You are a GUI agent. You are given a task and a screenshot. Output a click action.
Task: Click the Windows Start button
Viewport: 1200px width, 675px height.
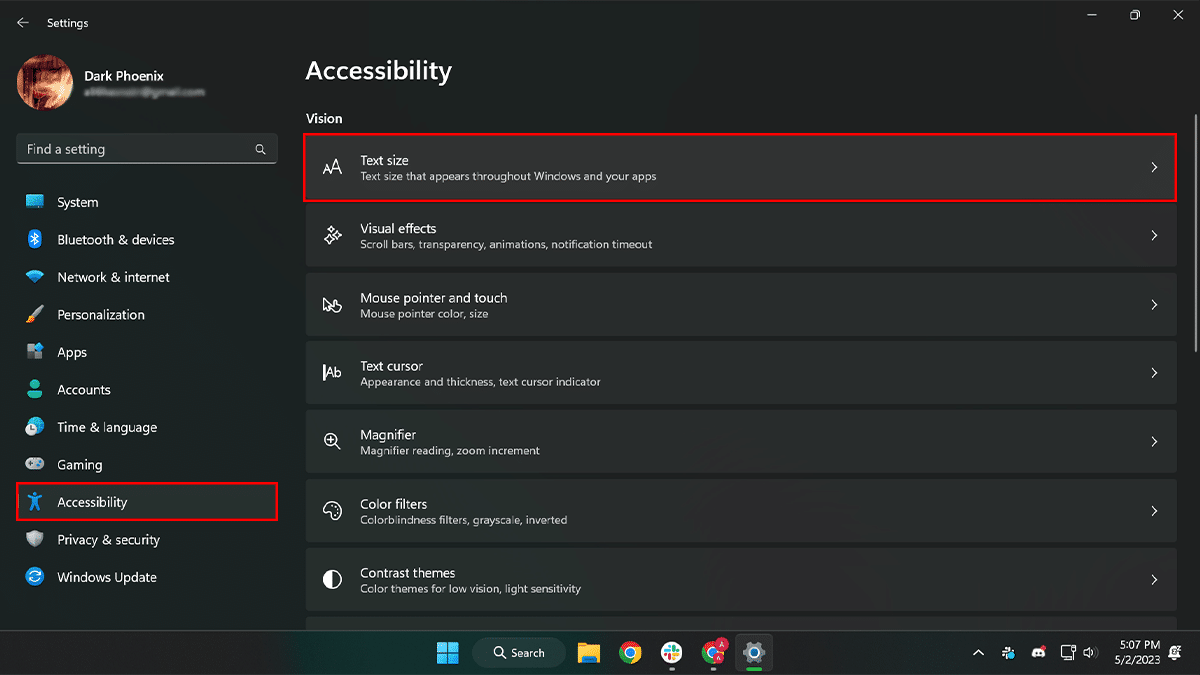pyautogui.click(x=447, y=653)
